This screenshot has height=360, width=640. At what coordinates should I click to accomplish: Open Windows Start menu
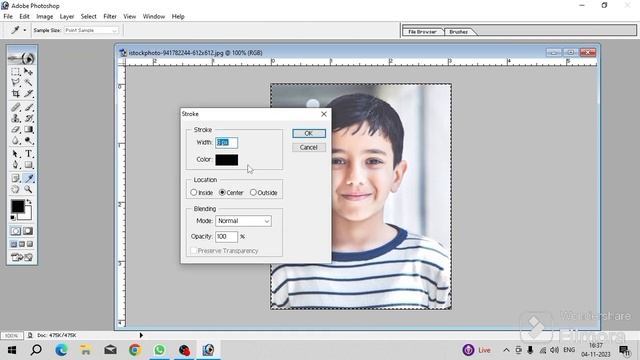coord(12,350)
